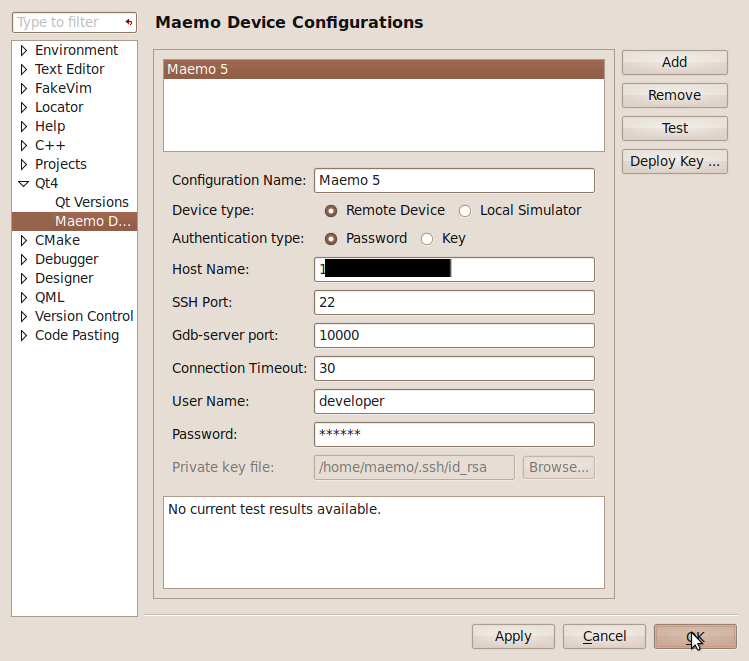
Task: Cancel the options dialog
Action: coord(604,636)
